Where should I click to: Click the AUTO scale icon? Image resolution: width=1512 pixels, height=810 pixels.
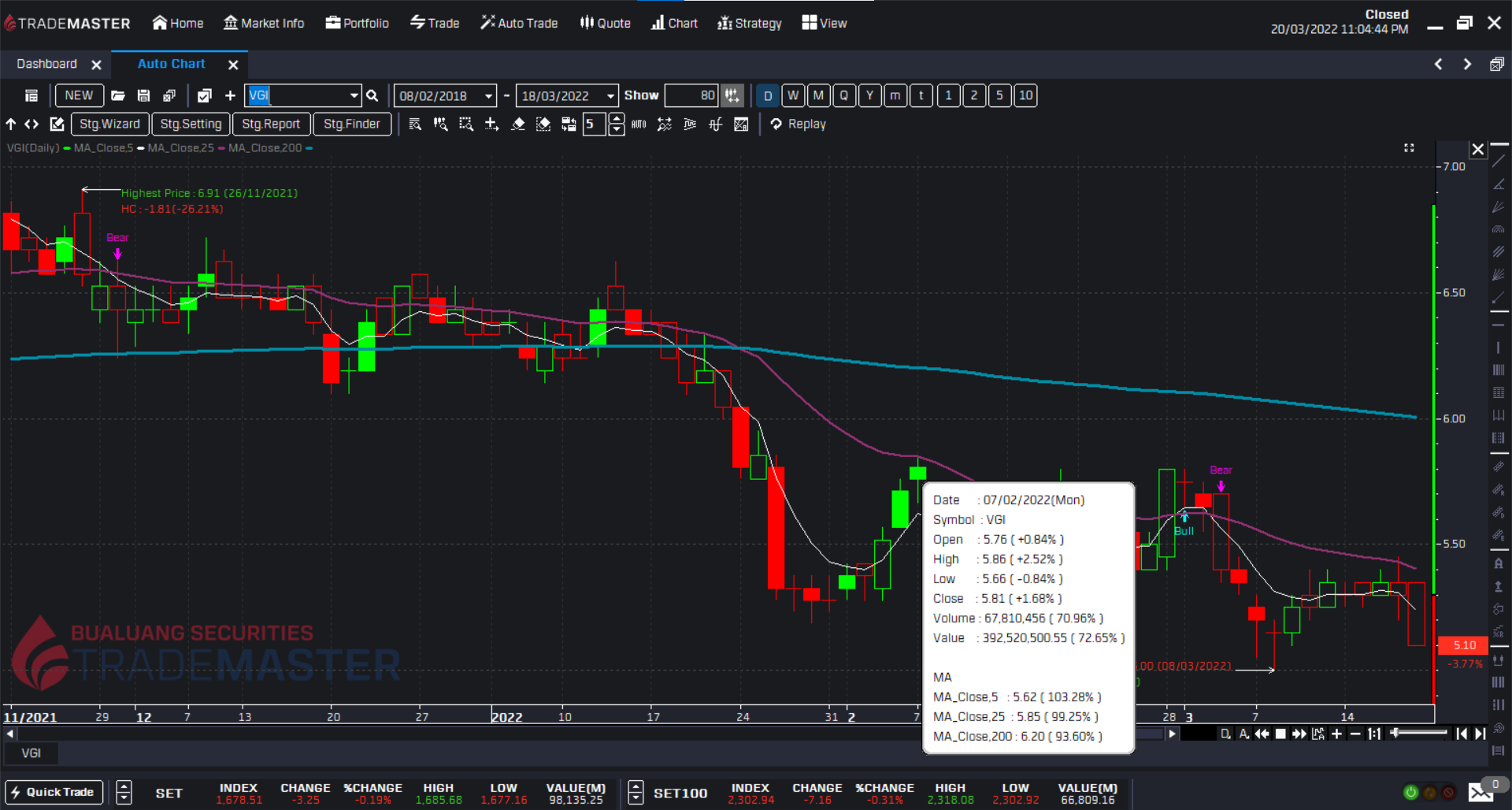(x=639, y=124)
